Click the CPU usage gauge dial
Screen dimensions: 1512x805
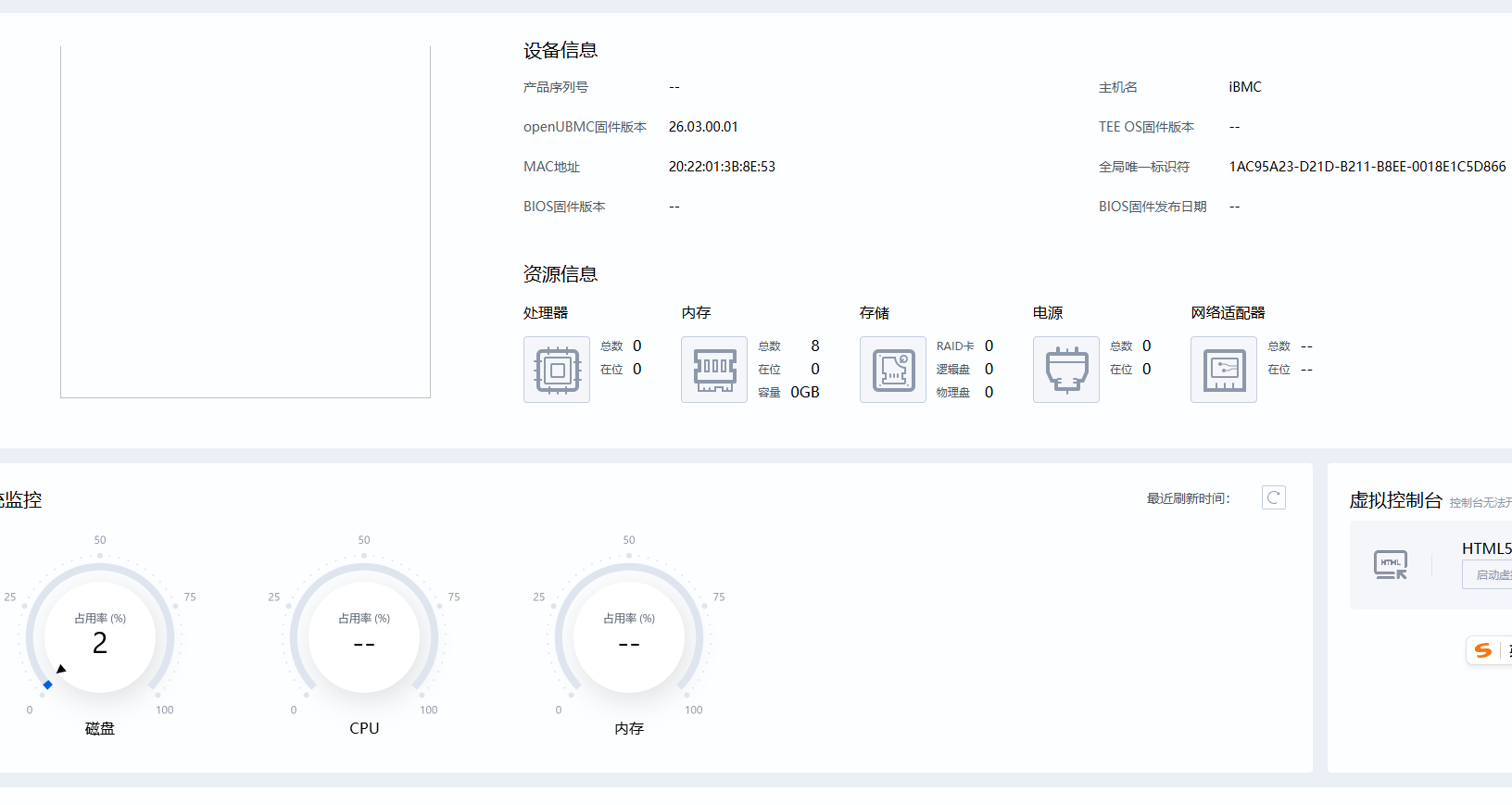(364, 637)
